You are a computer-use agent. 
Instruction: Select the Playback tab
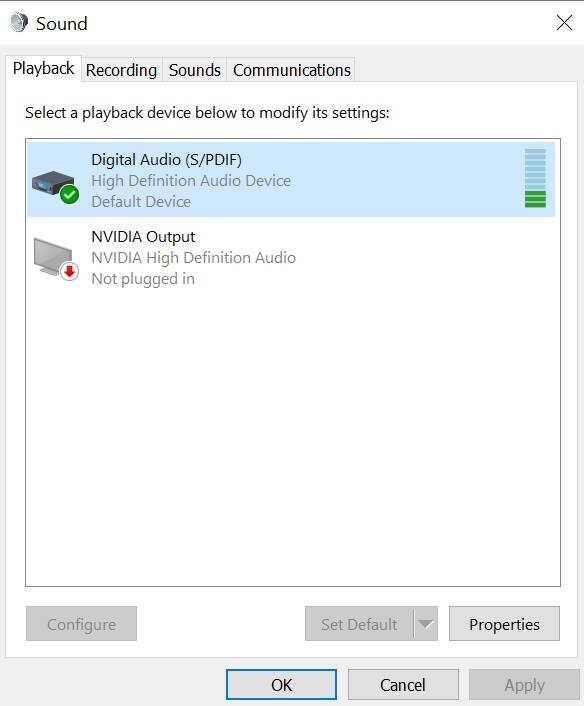click(44, 68)
